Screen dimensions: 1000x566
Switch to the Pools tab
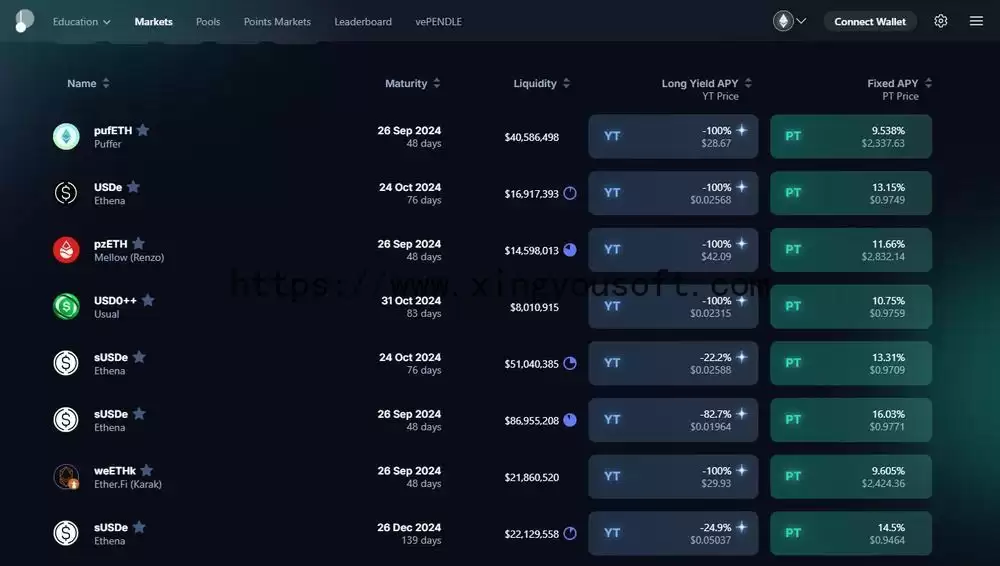(208, 22)
